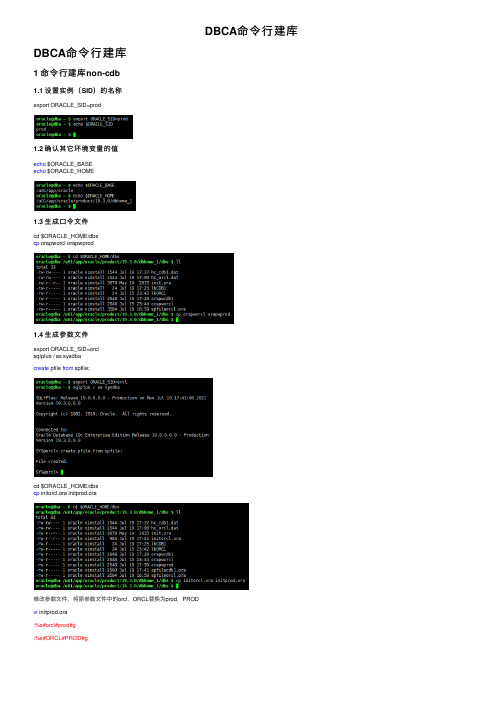Screen dimensions: 504x713
Task: Click the create pfile from spfile statement
Action: coord(62,368)
